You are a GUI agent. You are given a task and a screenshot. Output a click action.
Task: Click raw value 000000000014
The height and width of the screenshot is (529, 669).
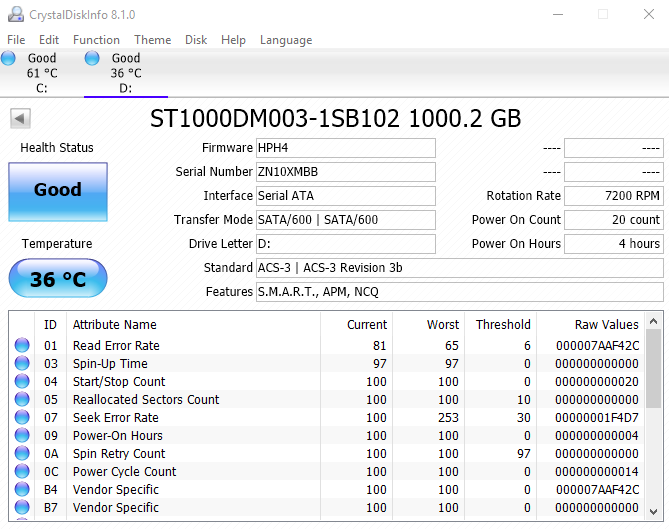click(x=597, y=471)
